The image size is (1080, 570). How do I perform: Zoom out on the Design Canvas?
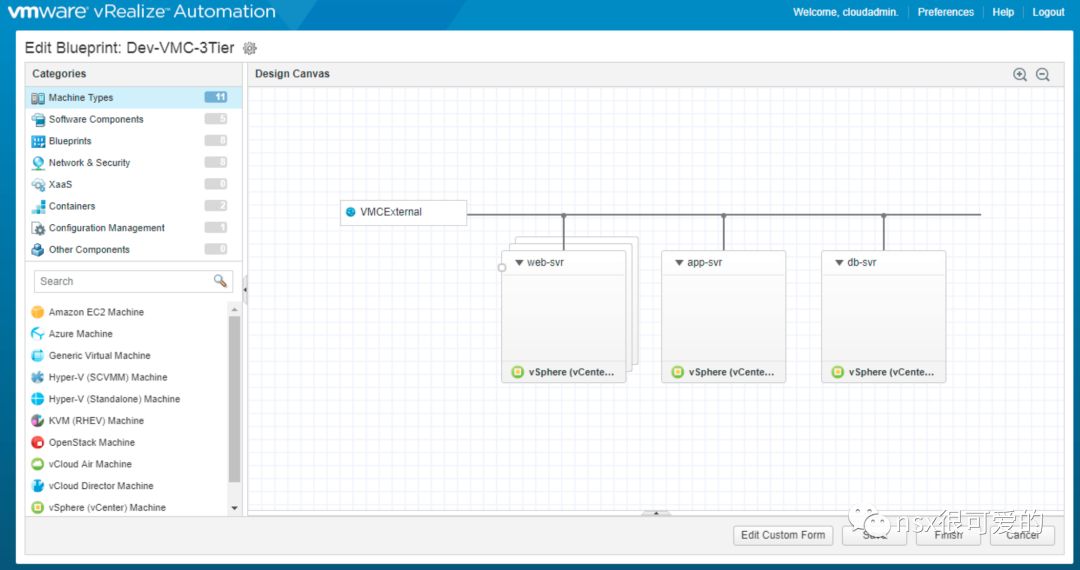(1043, 74)
